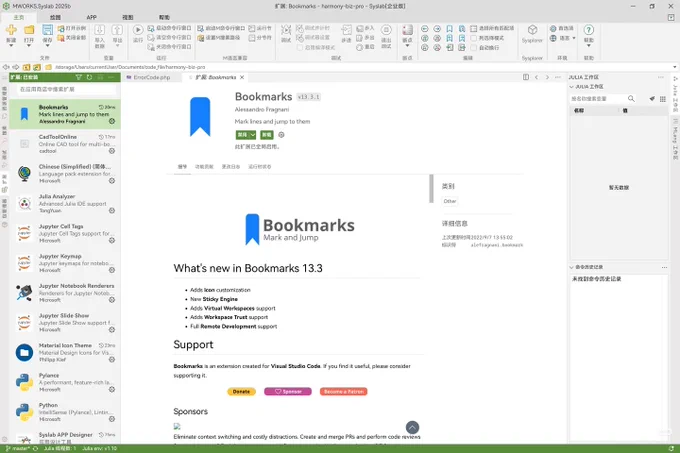Toggle the debug mode checkbox in ribbon
Image resolution: width=680 pixels, height=453 pixels.
tap(300, 48)
